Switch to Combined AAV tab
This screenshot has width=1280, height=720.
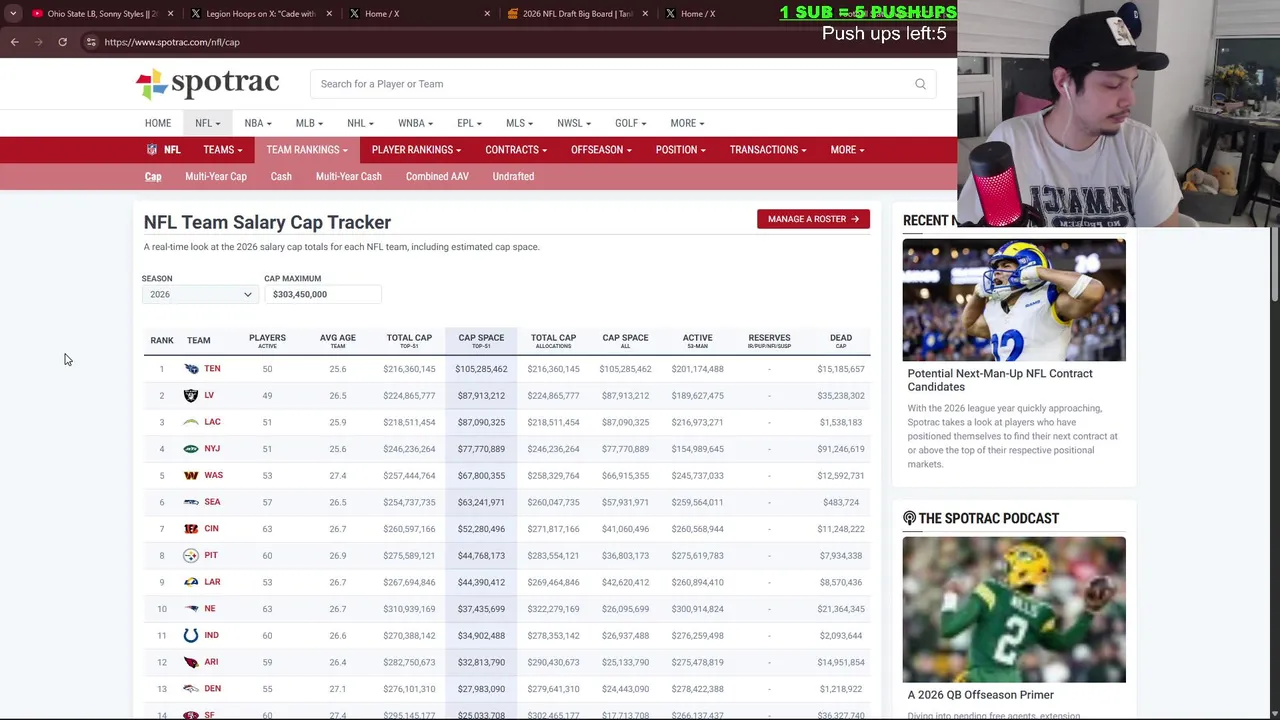tap(437, 177)
